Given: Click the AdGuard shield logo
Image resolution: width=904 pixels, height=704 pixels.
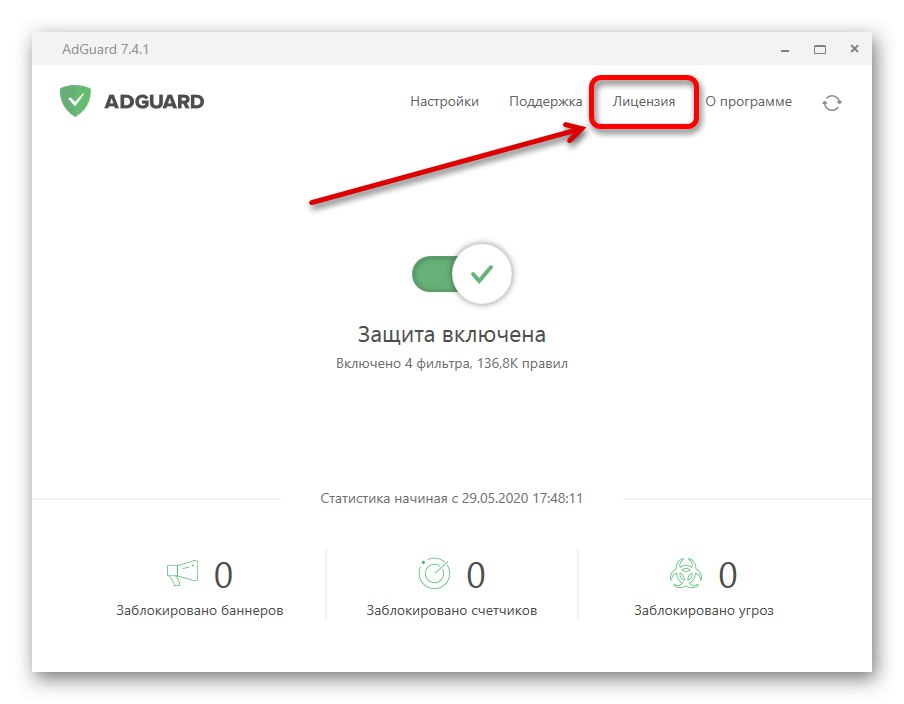Looking at the screenshot, I should (77, 100).
